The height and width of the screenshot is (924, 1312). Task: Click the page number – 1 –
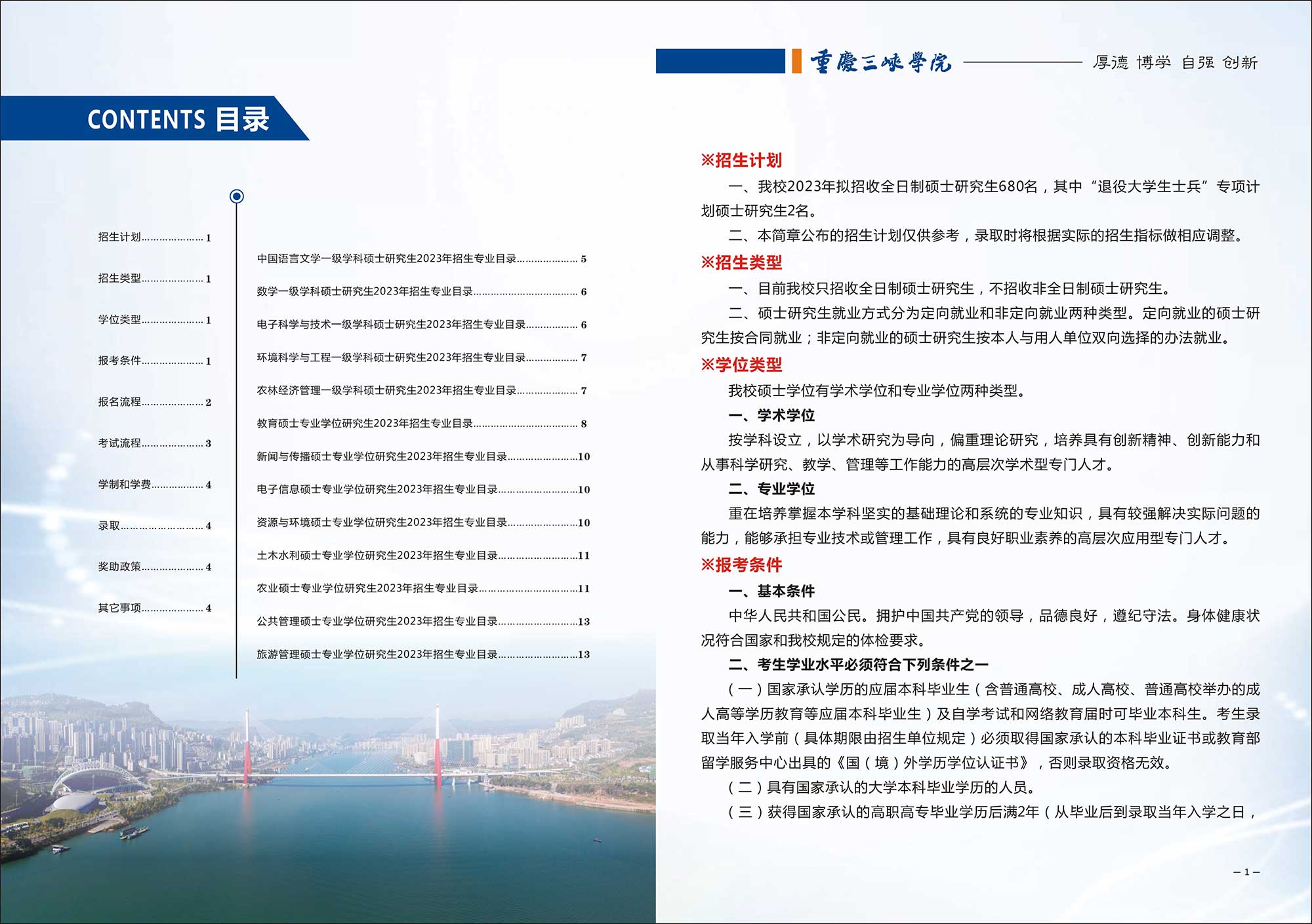point(1246,872)
